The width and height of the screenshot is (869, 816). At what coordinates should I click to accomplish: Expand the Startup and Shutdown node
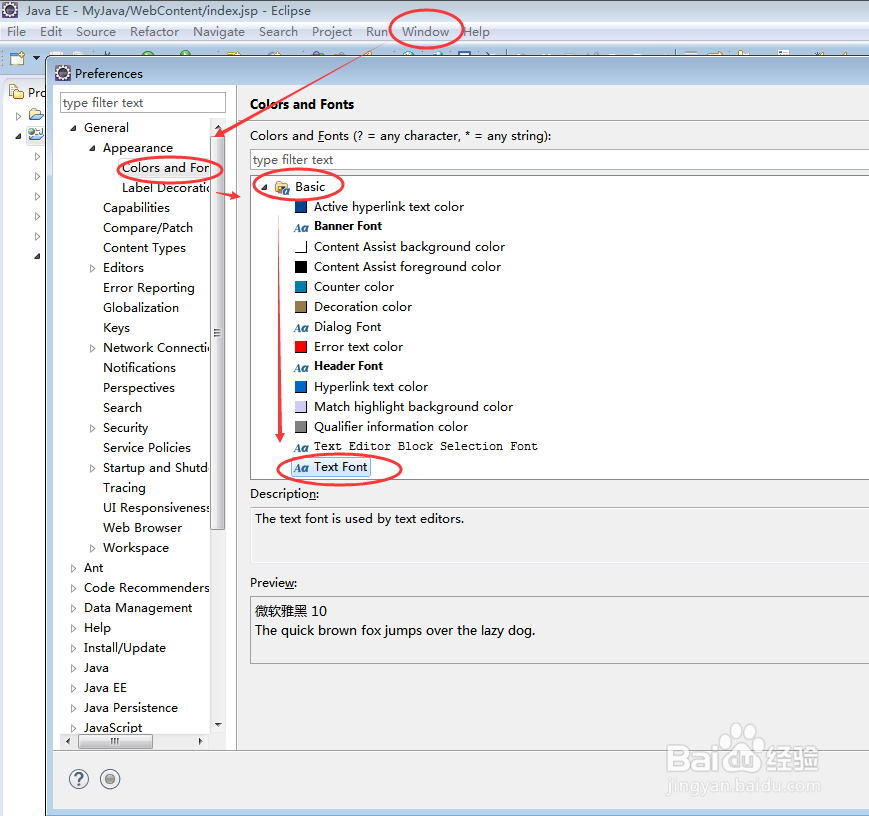pos(93,468)
